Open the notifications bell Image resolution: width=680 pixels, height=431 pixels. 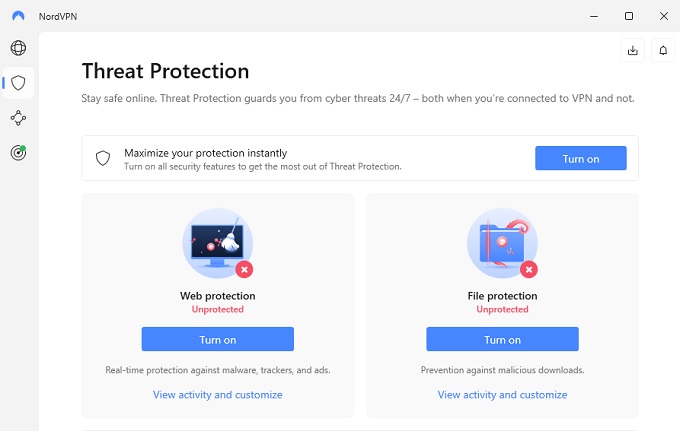[x=663, y=49]
